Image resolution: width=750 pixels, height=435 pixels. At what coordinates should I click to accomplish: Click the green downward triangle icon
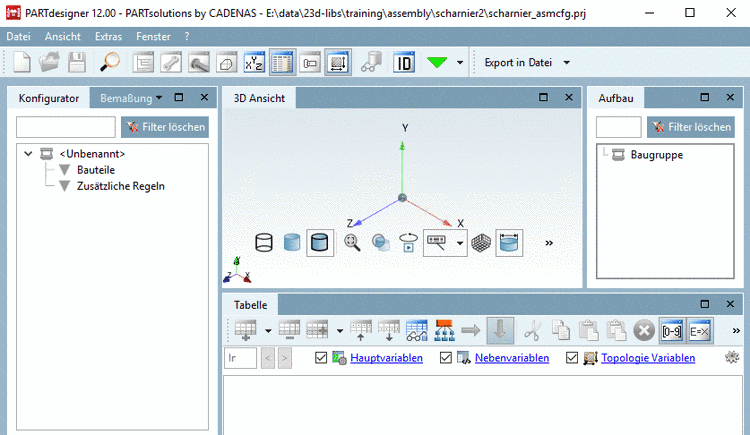click(437, 62)
